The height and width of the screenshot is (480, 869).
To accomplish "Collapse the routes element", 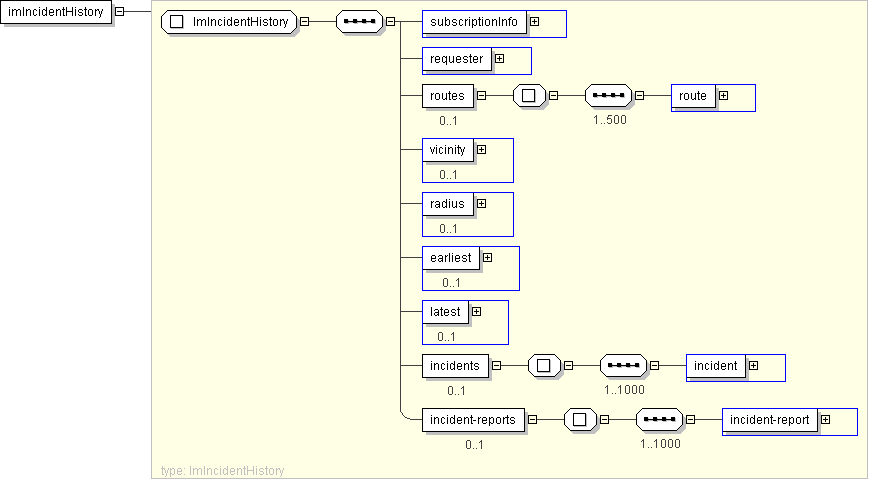I will (x=481, y=97).
